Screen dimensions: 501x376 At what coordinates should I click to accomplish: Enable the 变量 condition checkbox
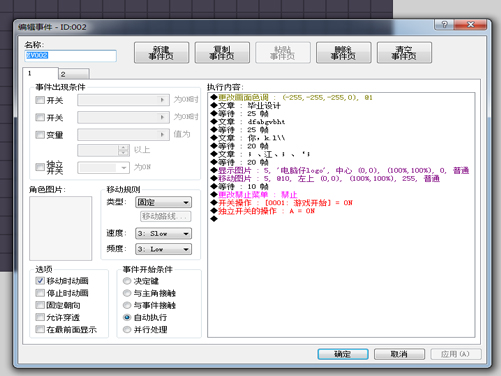40,135
